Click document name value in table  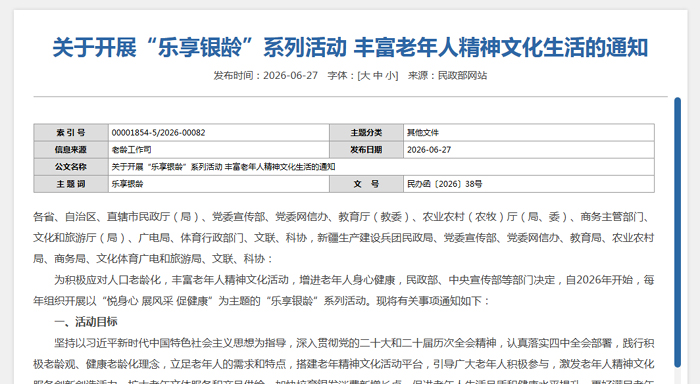tap(223, 167)
